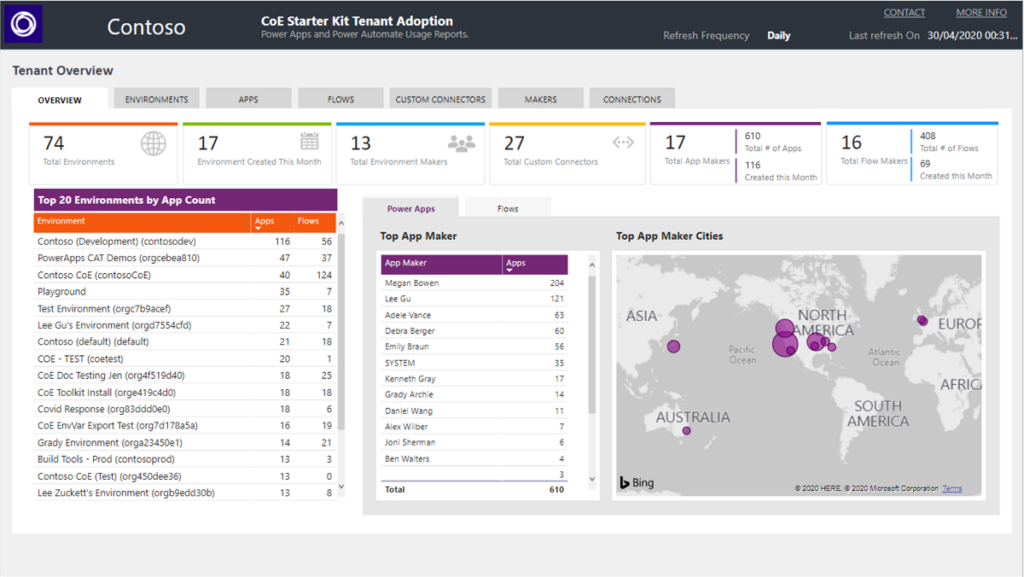Click the circular Contoso logo in top-left corner
This screenshot has height=577, width=1024.
[x=23, y=23]
